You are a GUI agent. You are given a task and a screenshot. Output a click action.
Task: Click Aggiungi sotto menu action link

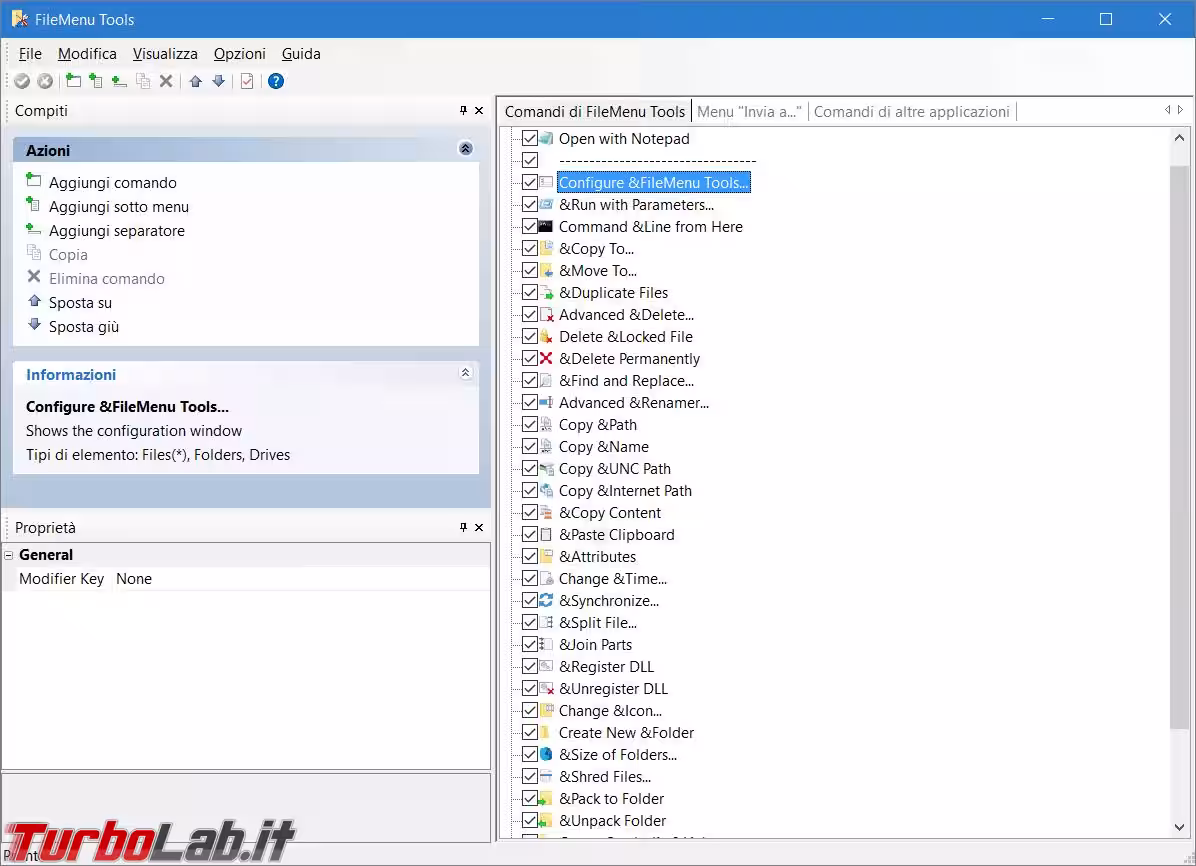point(118,207)
